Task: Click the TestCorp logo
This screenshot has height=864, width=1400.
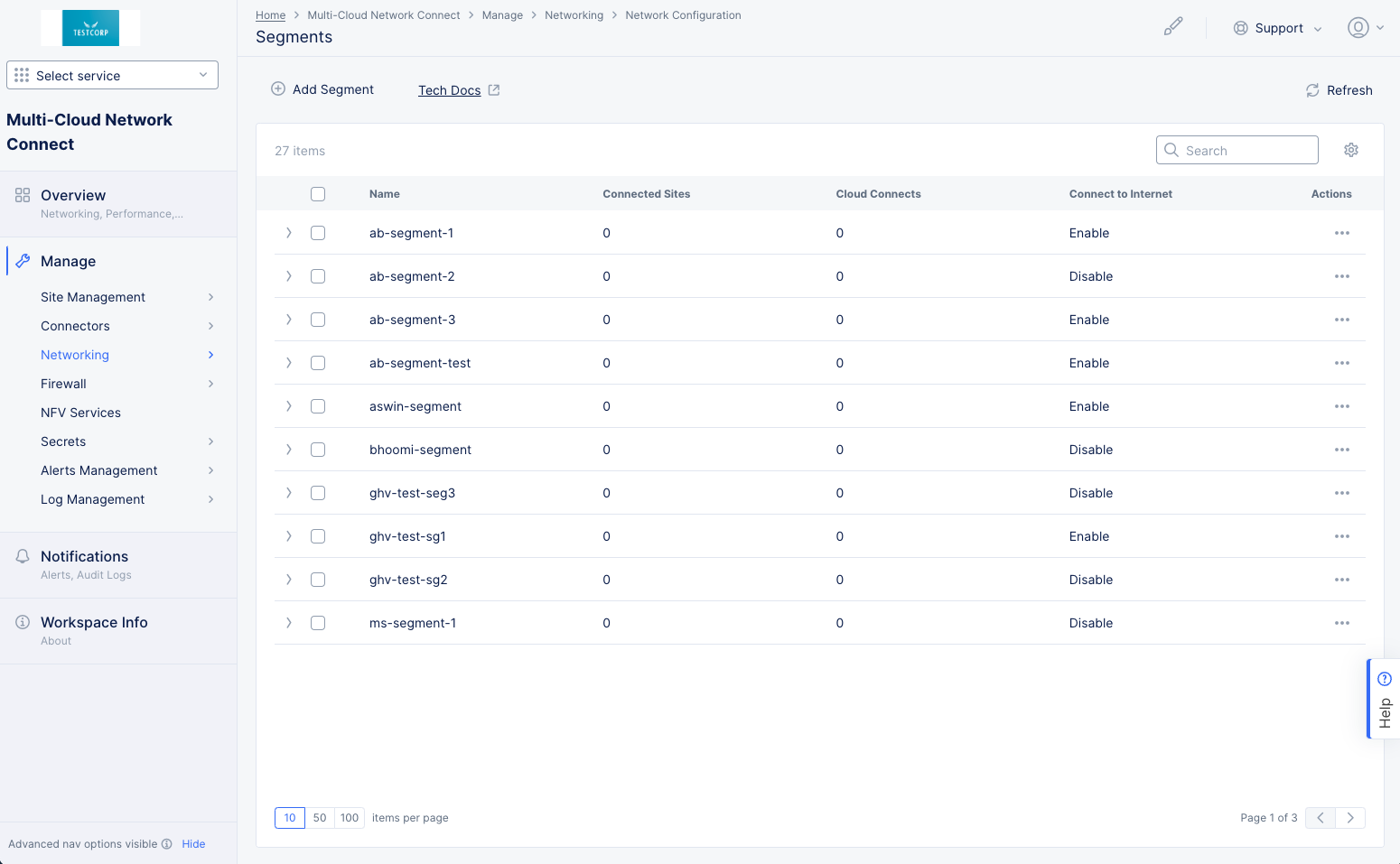Action: (90, 28)
